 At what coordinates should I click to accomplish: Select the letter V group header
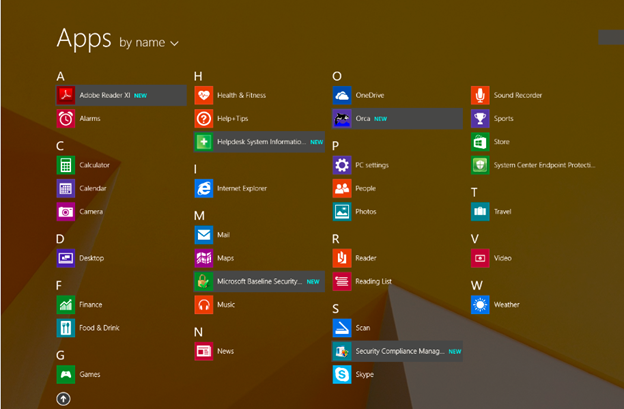tap(474, 239)
